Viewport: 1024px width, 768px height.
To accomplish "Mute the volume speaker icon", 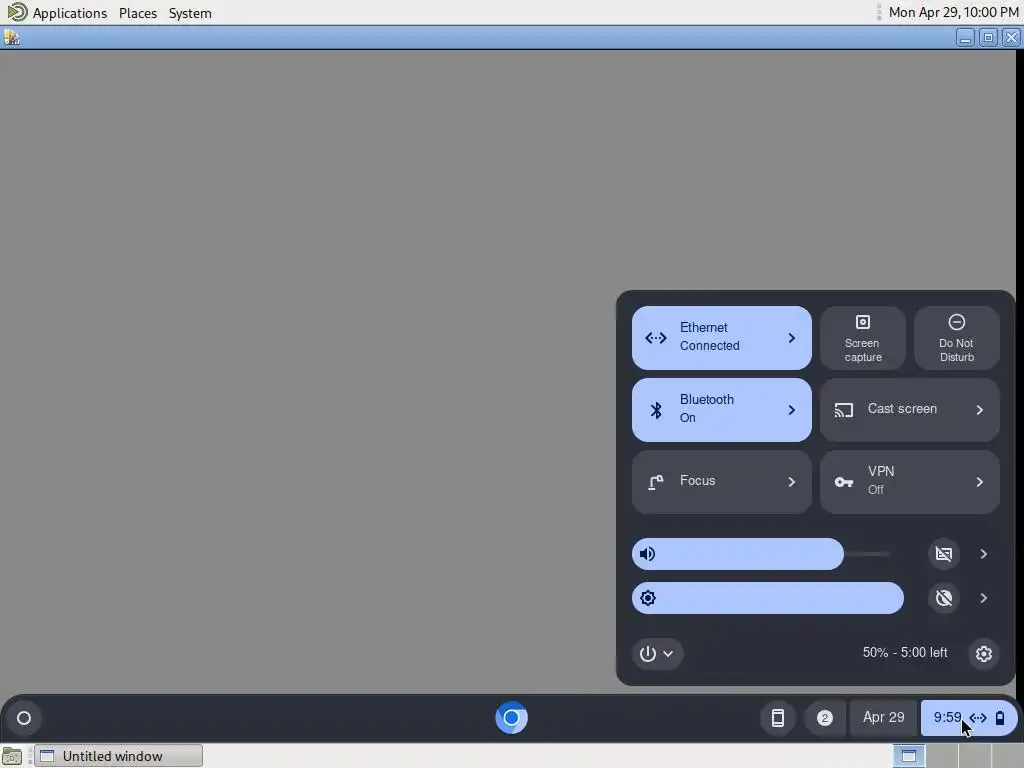I will click(x=647, y=554).
